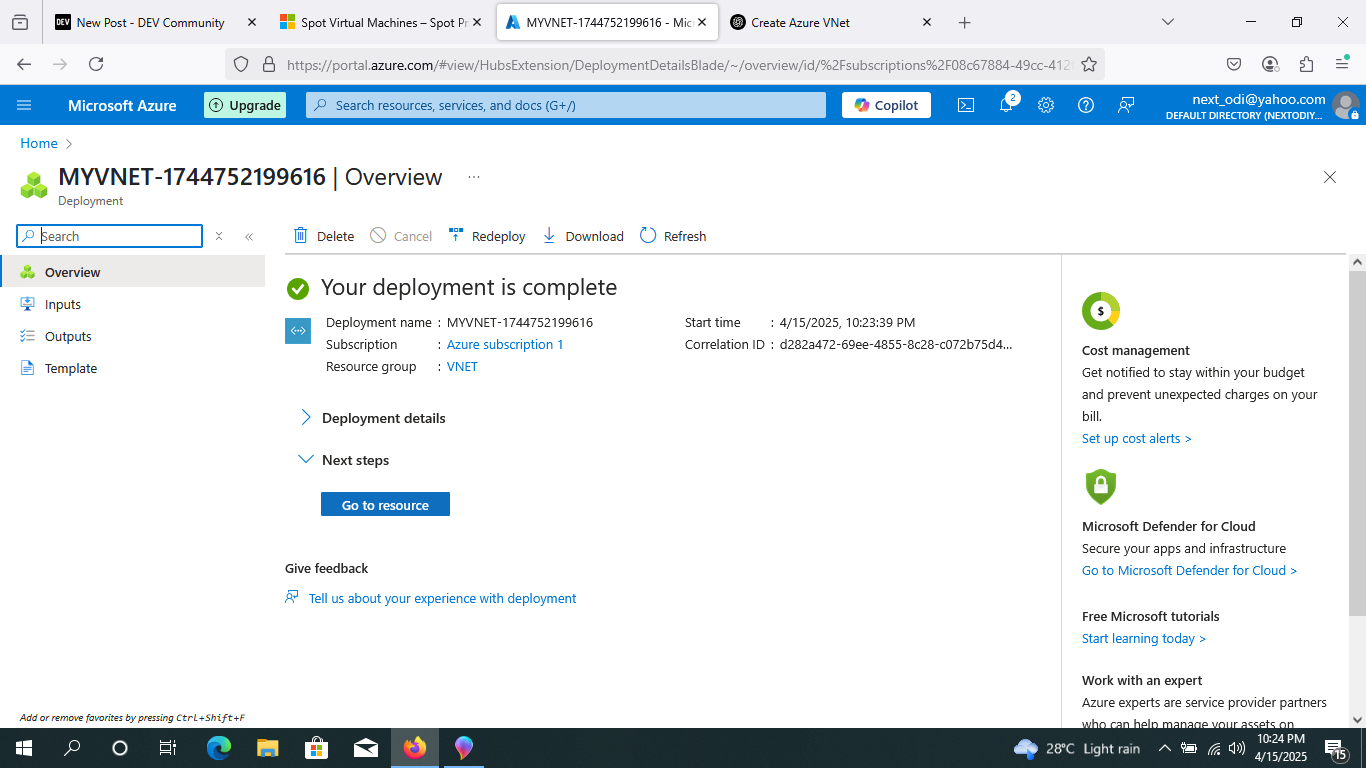The width and height of the screenshot is (1366, 768).
Task: Open the VNET resource group link
Action: 462,366
